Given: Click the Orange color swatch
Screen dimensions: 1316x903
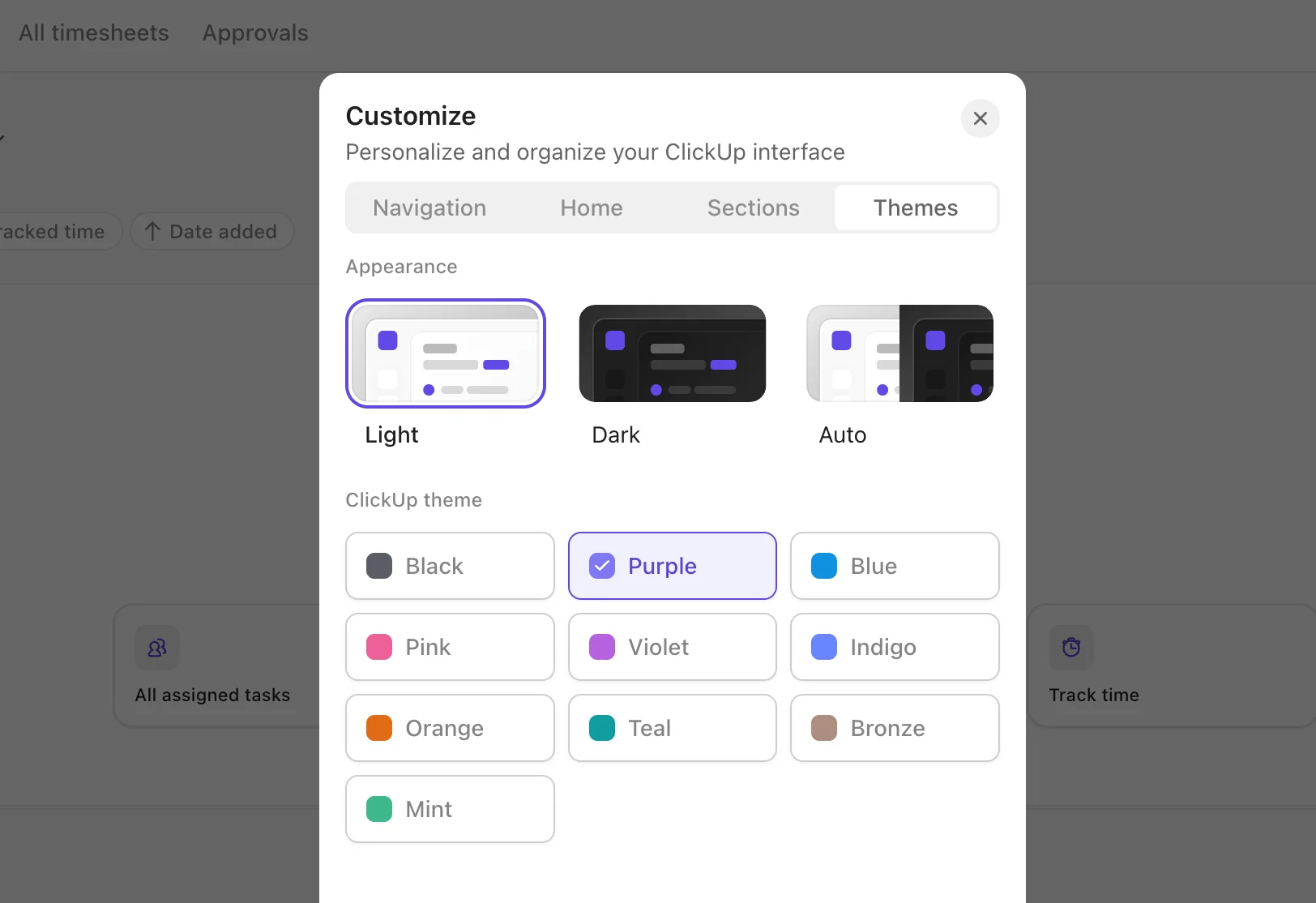Looking at the screenshot, I should tap(379, 728).
